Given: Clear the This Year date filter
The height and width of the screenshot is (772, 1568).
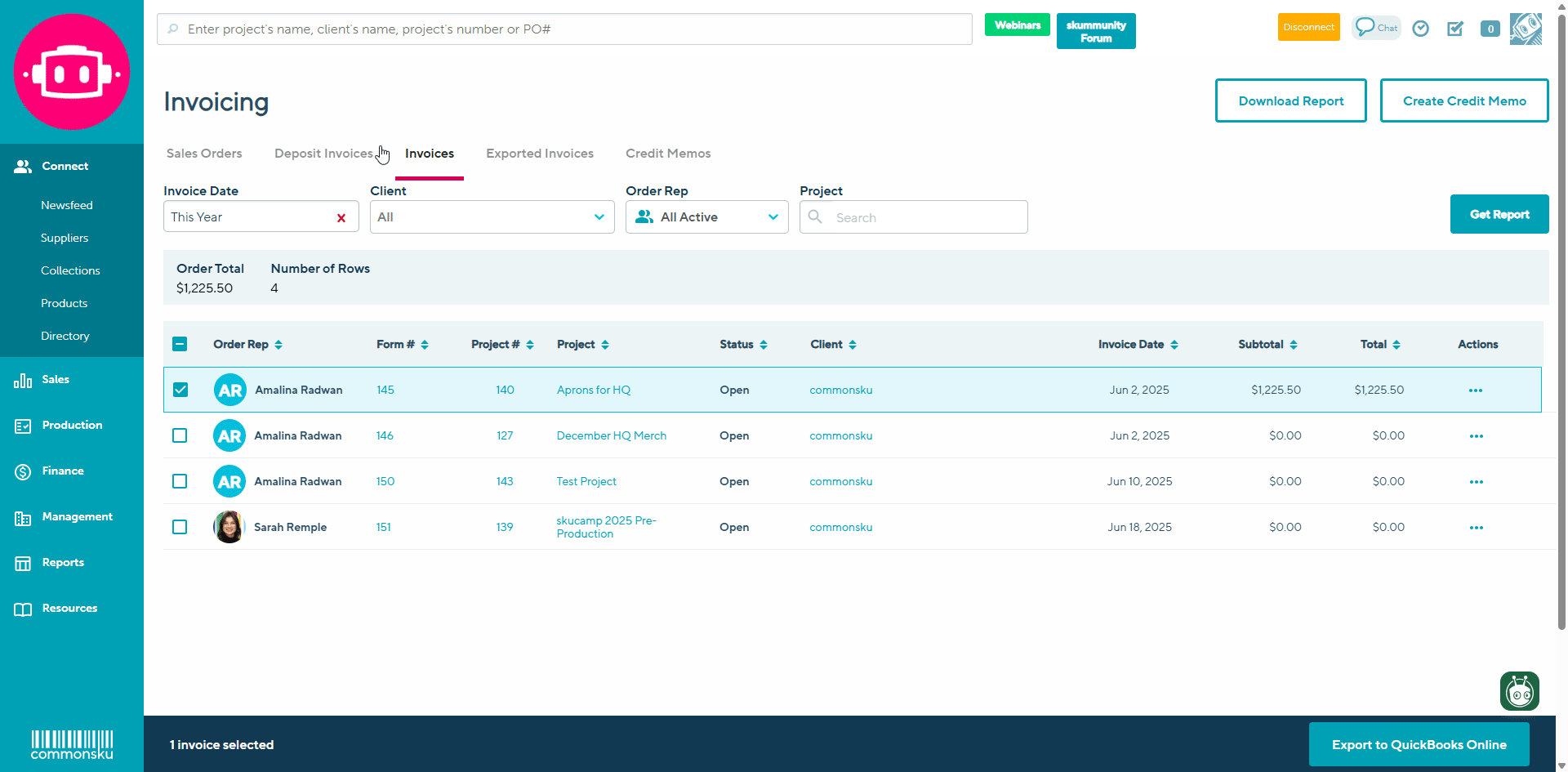Looking at the screenshot, I should click(341, 217).
